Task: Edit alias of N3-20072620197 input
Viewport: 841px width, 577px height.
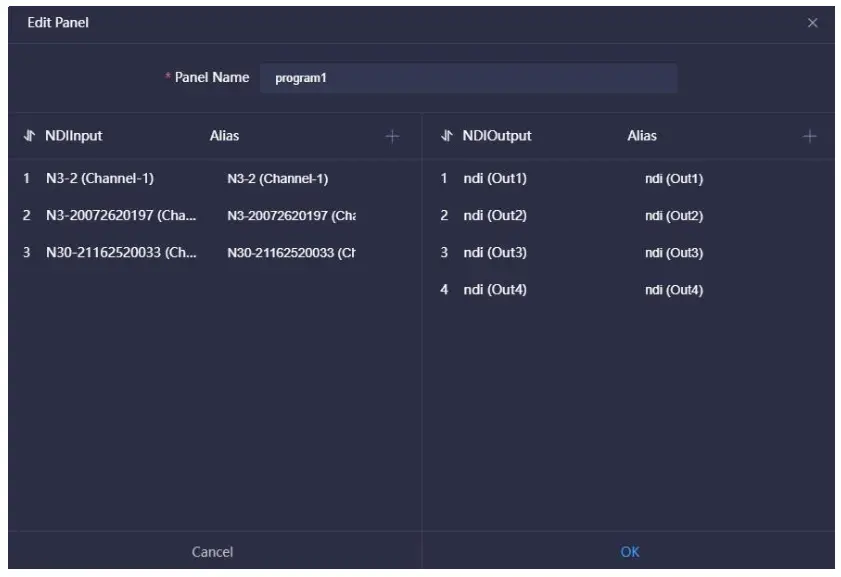Action: 291,215
